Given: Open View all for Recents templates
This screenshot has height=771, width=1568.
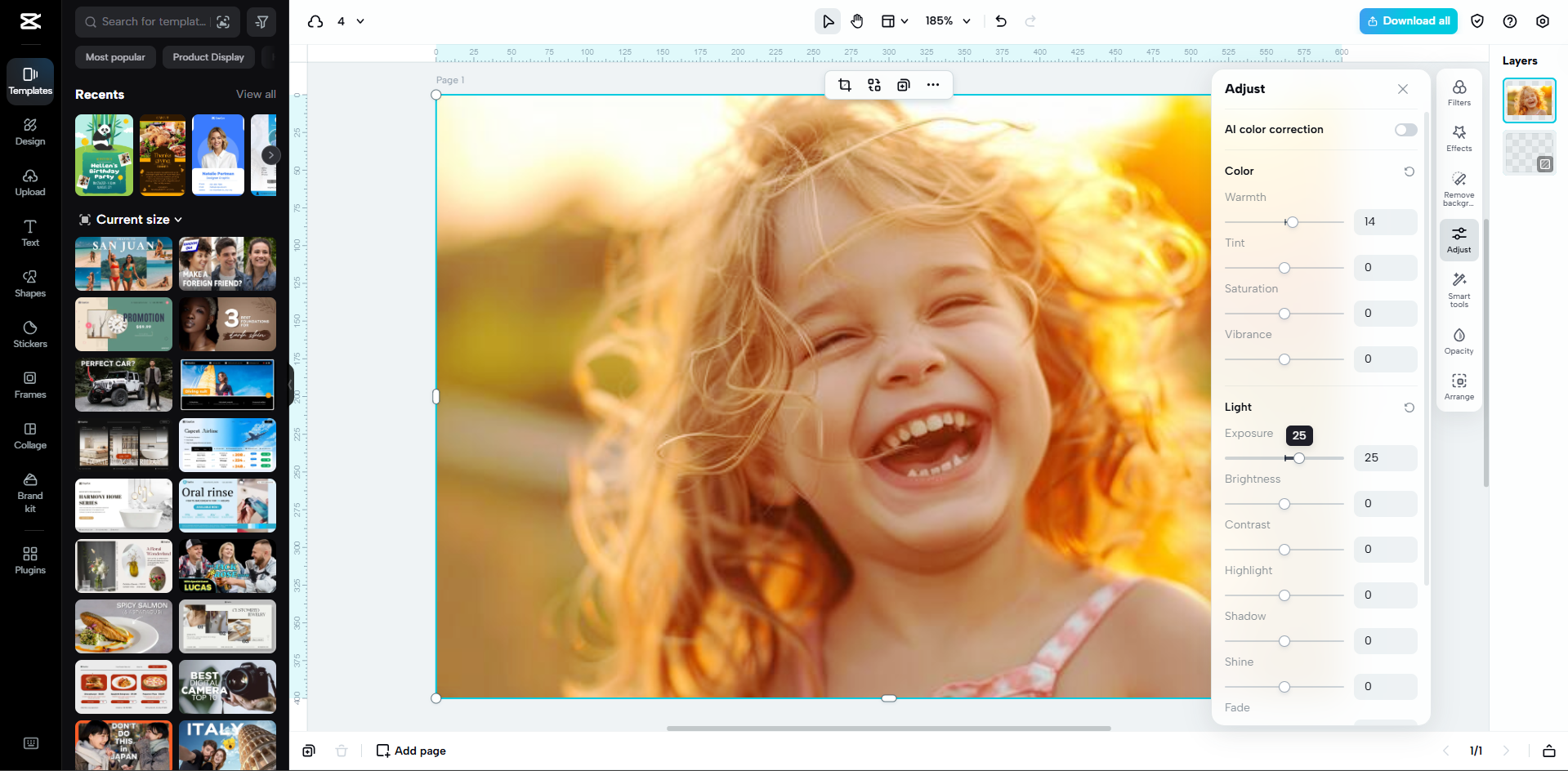Looking at the screenshot, I should pyautogui.click(x=256, y=94).
